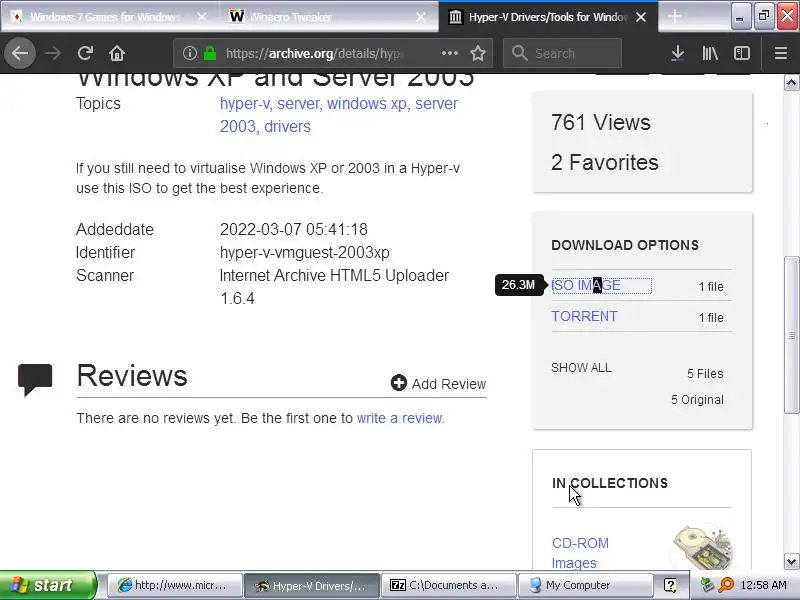Close the Winaero Tweaker tab

(x=420, y=17)
